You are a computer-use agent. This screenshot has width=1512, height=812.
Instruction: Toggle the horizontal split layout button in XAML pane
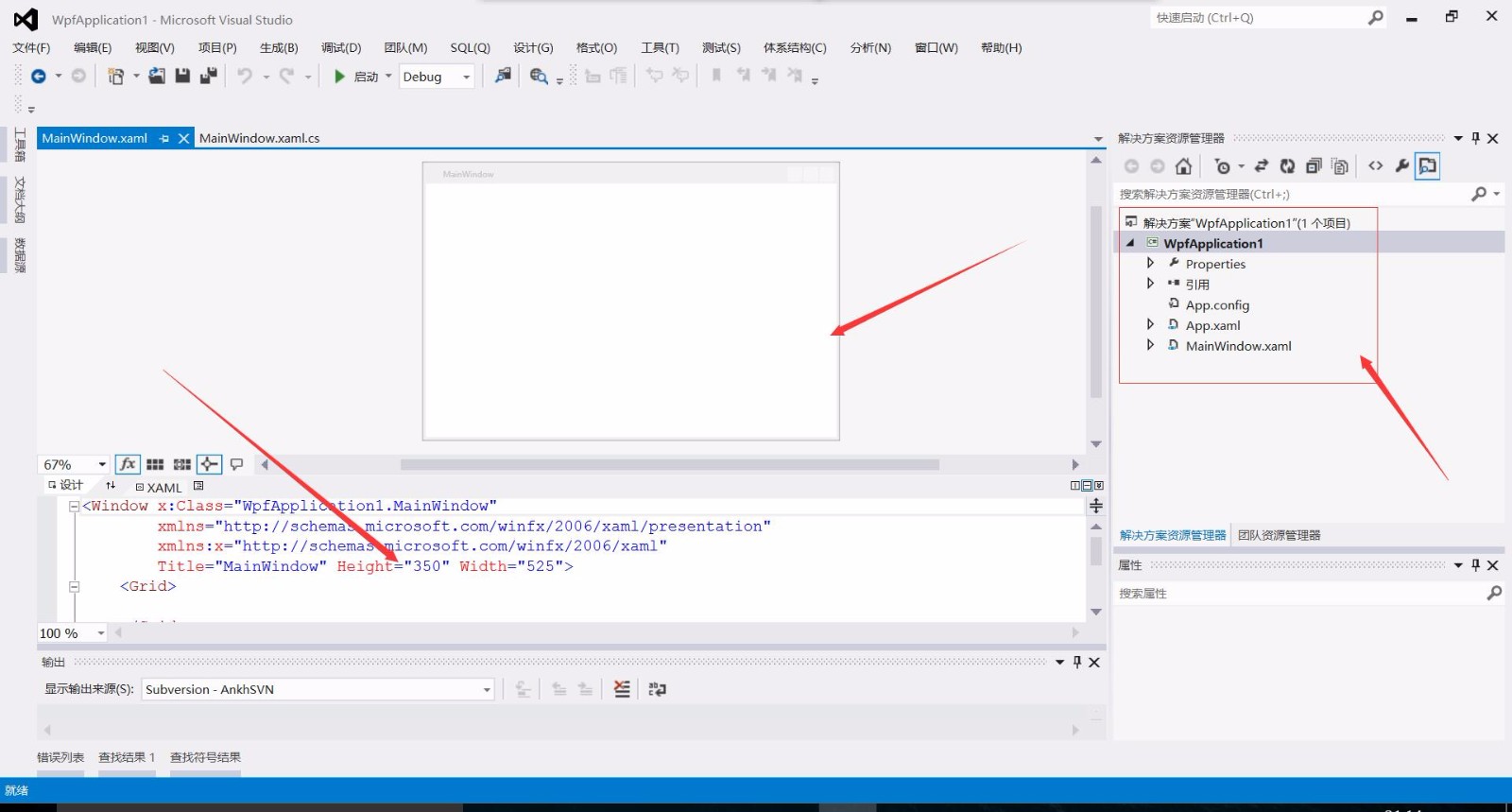click(1087, 485)
